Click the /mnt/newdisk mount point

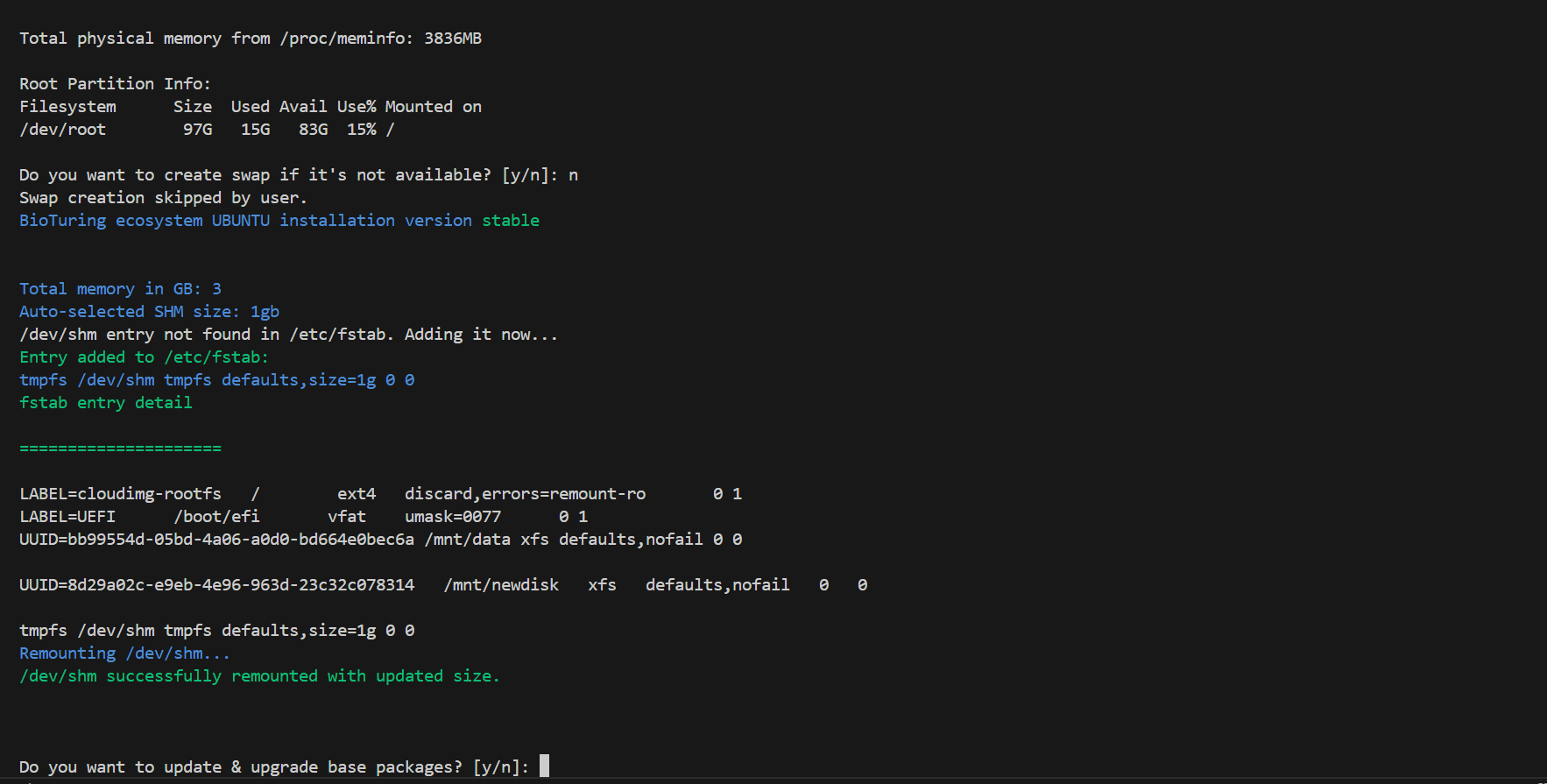[501, 585]
